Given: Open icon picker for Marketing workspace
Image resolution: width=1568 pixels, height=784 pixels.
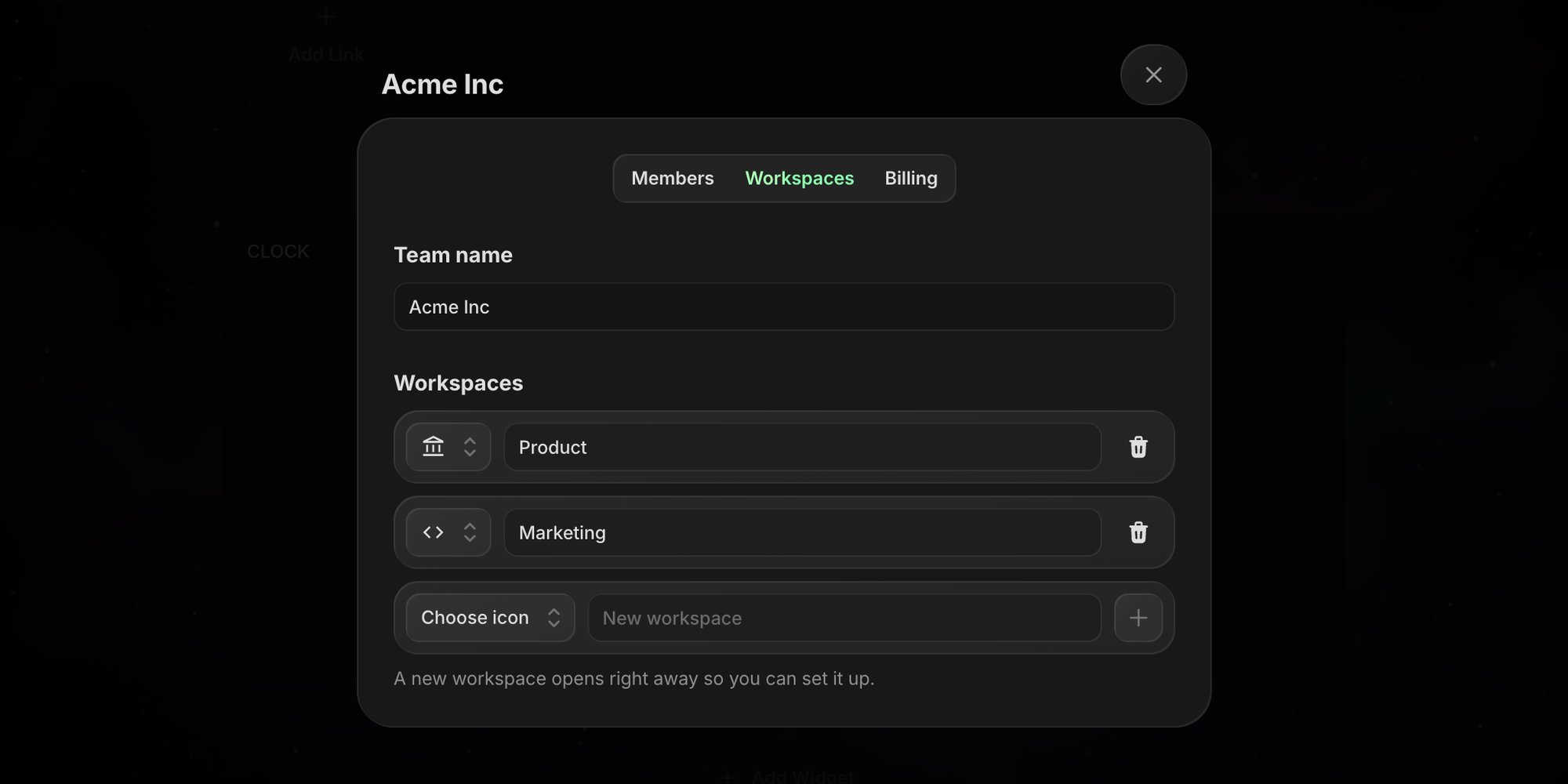Looking at the screenshot, I should 448,532.
